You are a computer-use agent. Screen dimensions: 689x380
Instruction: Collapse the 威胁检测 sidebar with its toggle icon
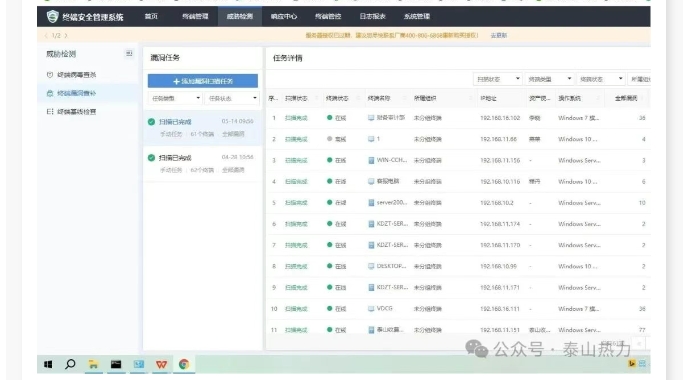(129, 54)
